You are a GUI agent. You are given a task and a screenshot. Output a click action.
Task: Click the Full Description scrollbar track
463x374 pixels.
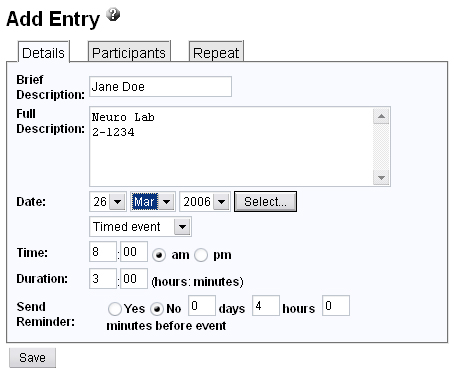click(x=381, y=147)
